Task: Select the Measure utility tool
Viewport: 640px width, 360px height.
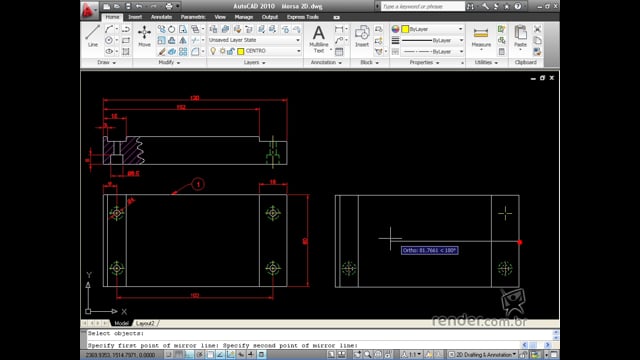Action: [481, 37]
